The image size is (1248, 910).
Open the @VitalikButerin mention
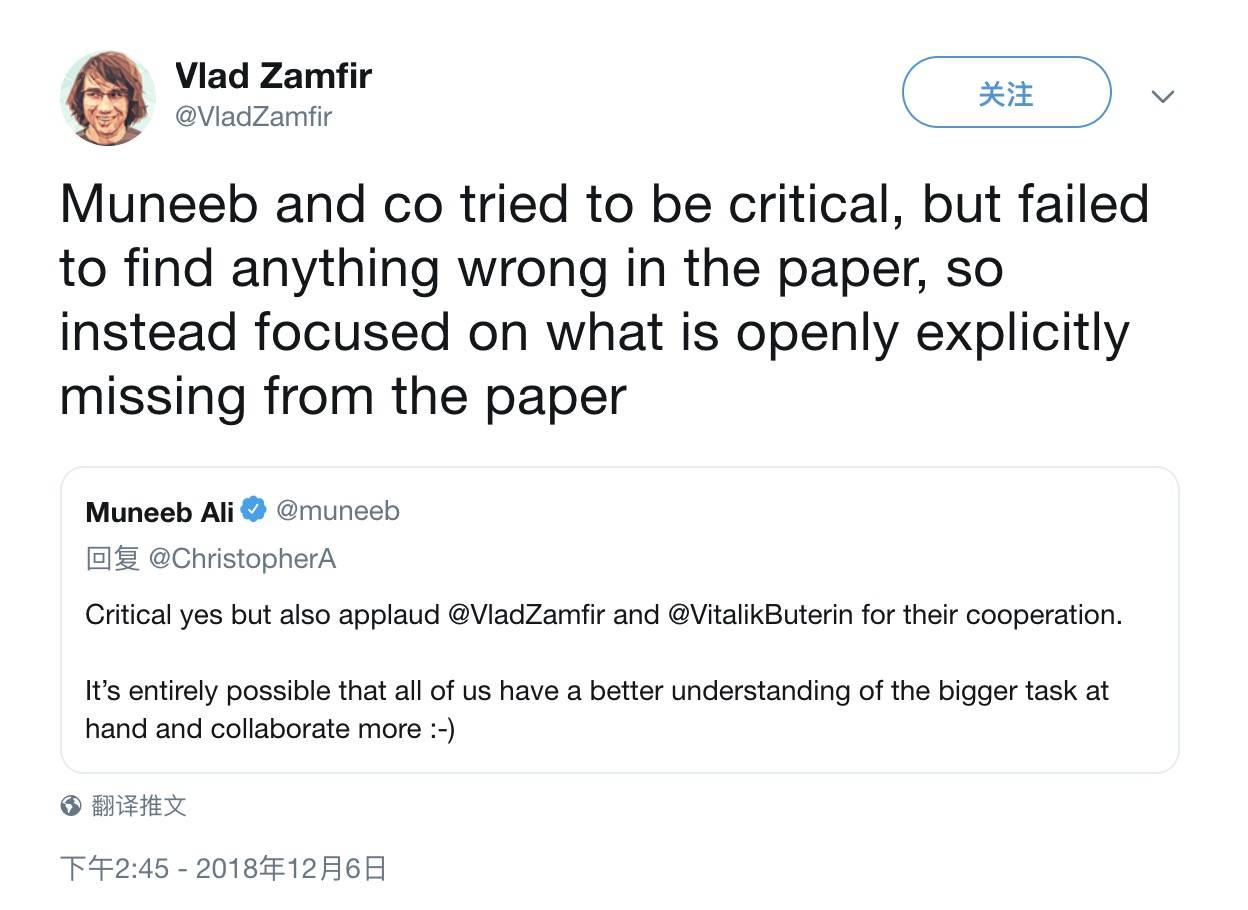pos(760,614)
